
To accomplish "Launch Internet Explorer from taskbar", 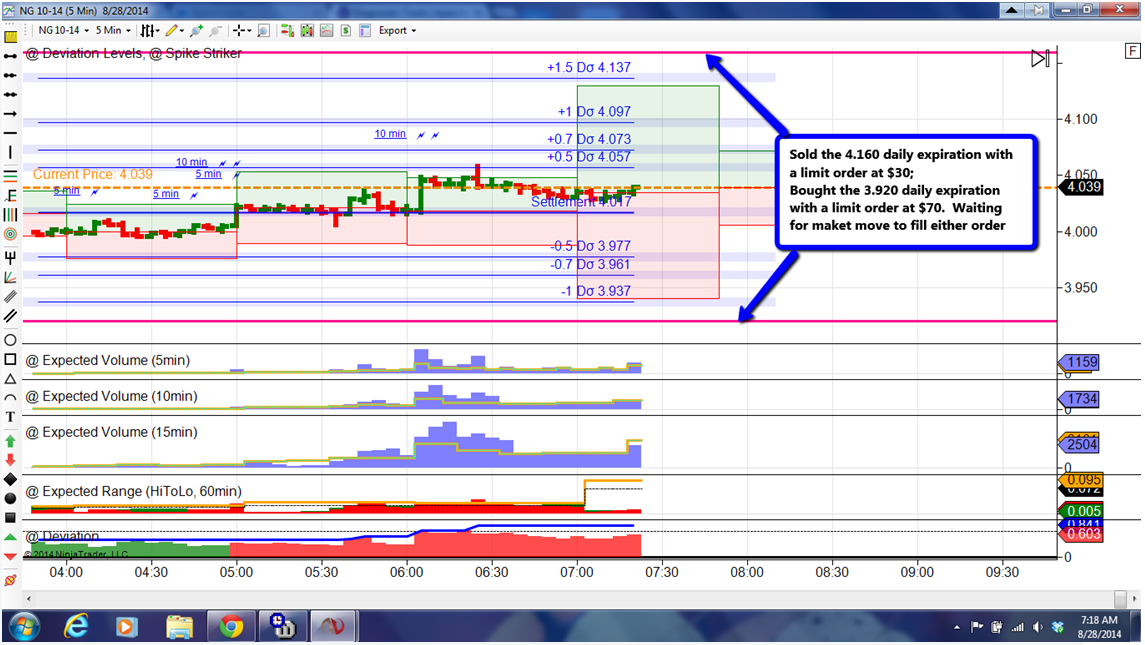I will [x=76, y=627].
